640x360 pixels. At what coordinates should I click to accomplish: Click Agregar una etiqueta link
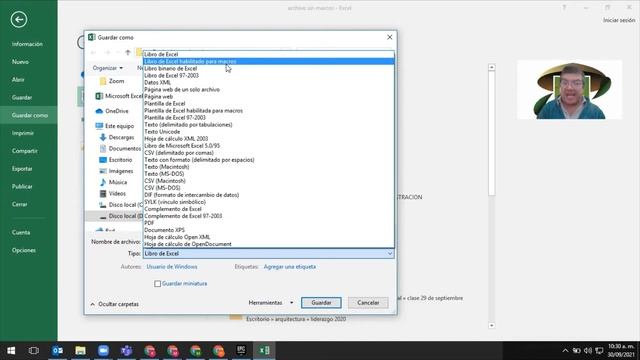coord(290,267)
